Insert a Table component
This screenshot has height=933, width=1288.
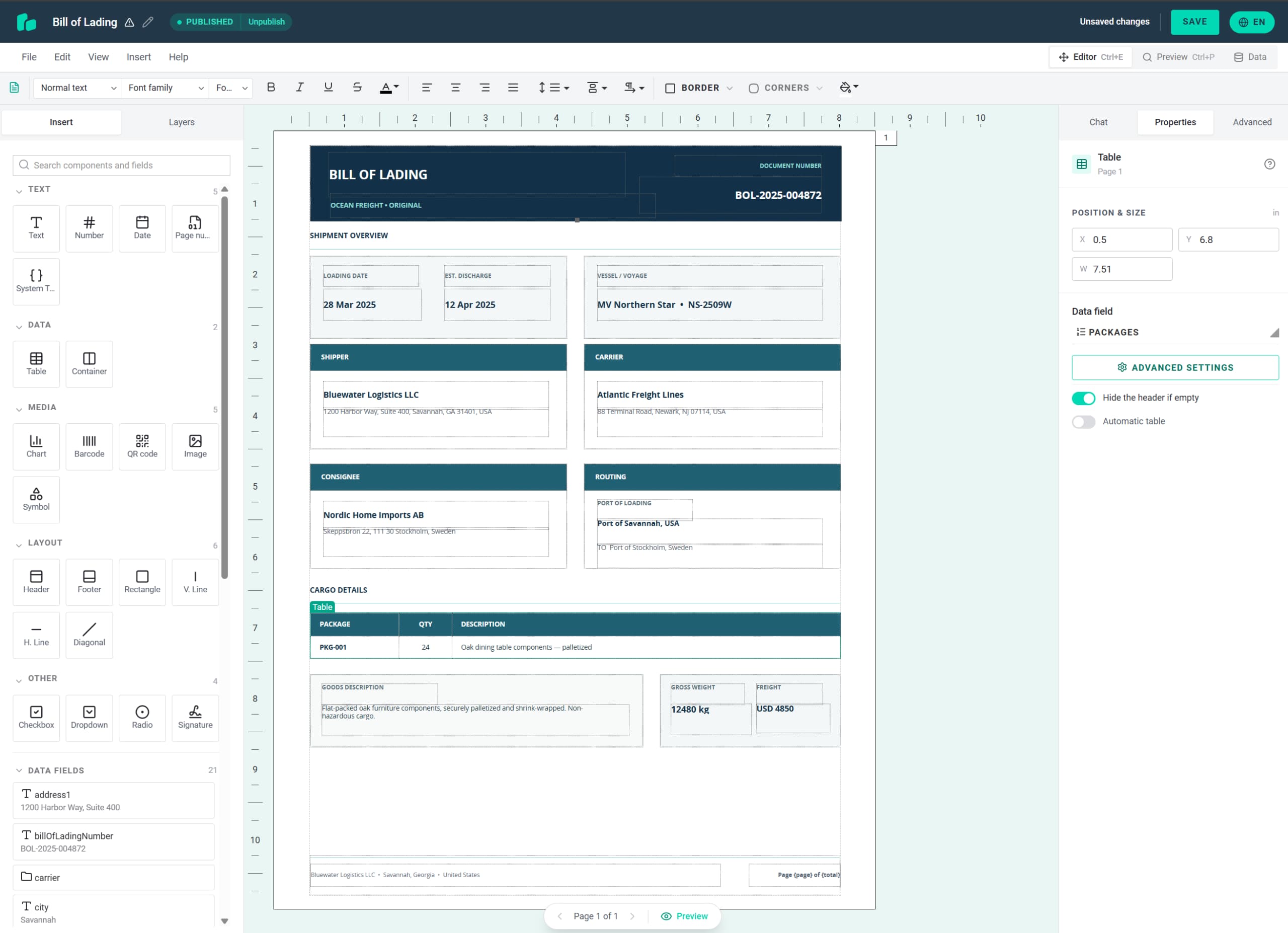coord(36,364)
